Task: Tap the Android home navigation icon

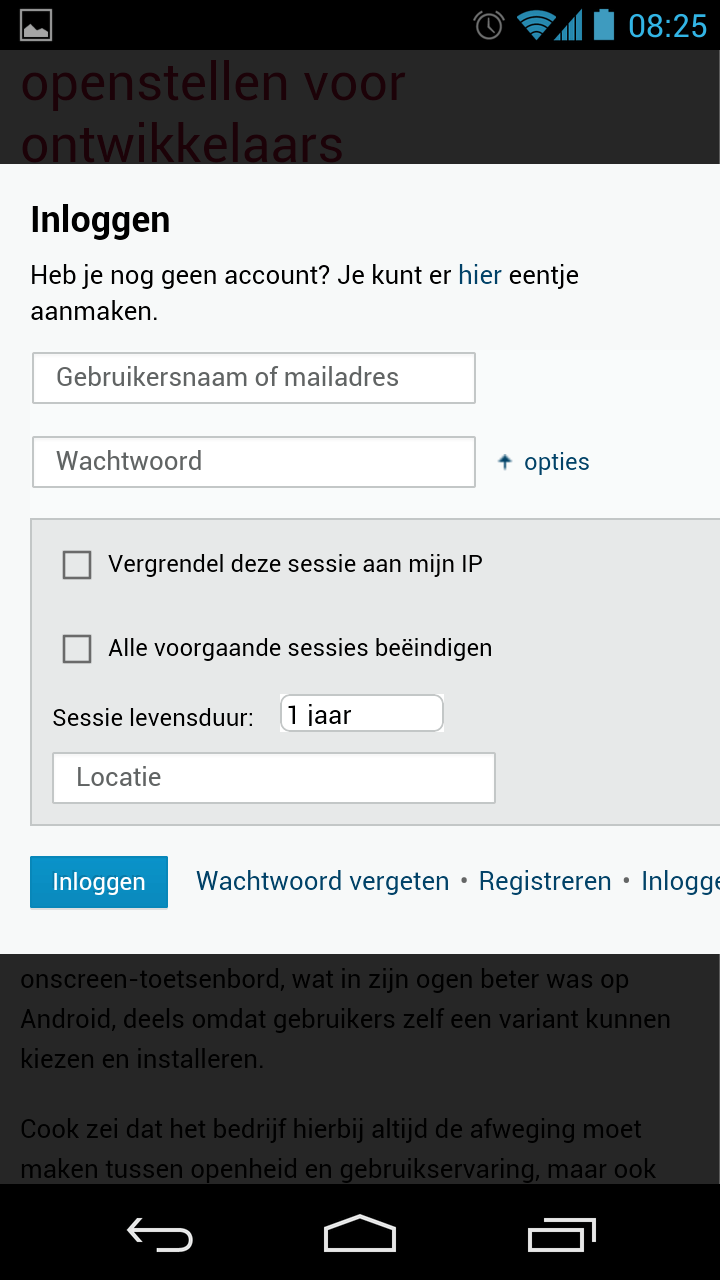Action: tap(360, 1234)
